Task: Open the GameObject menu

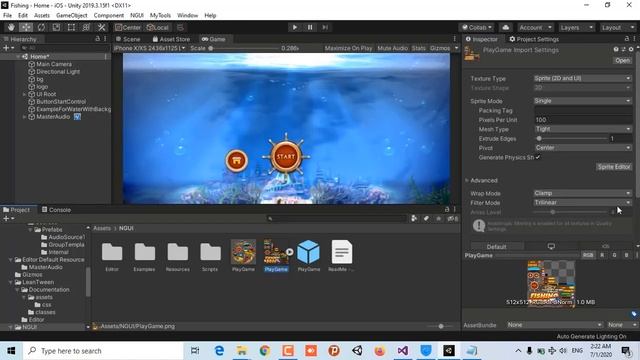Action: 72,16
